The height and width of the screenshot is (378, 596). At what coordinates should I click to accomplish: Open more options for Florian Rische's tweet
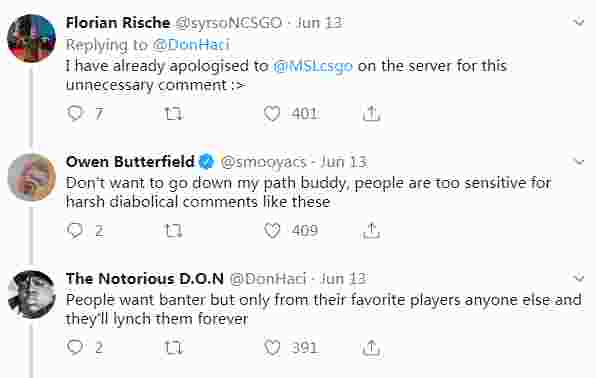click(x=579, y=22)
